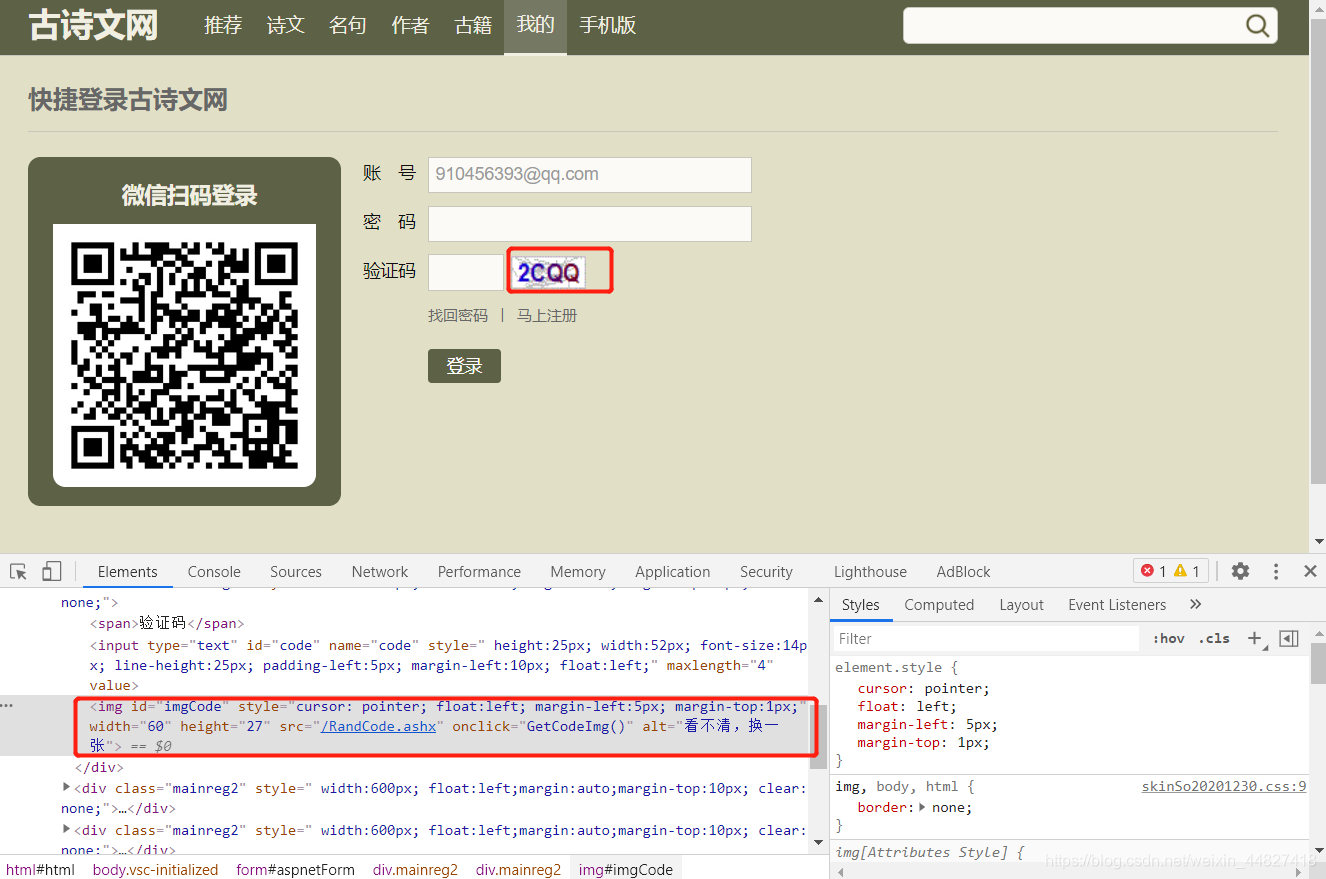Toggle the device toolbar icon

tap(51, 571)
